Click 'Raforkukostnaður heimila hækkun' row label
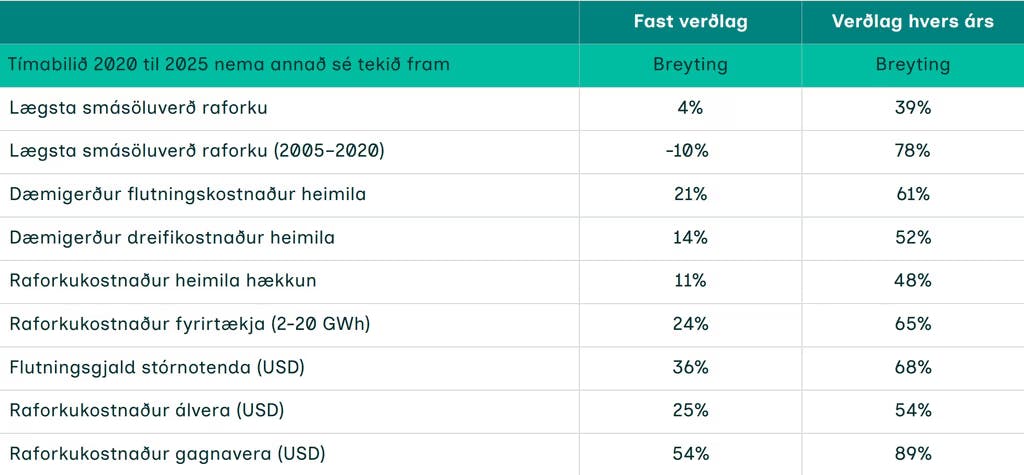Screen dimensions: 1024x475 tap(163, 281)
